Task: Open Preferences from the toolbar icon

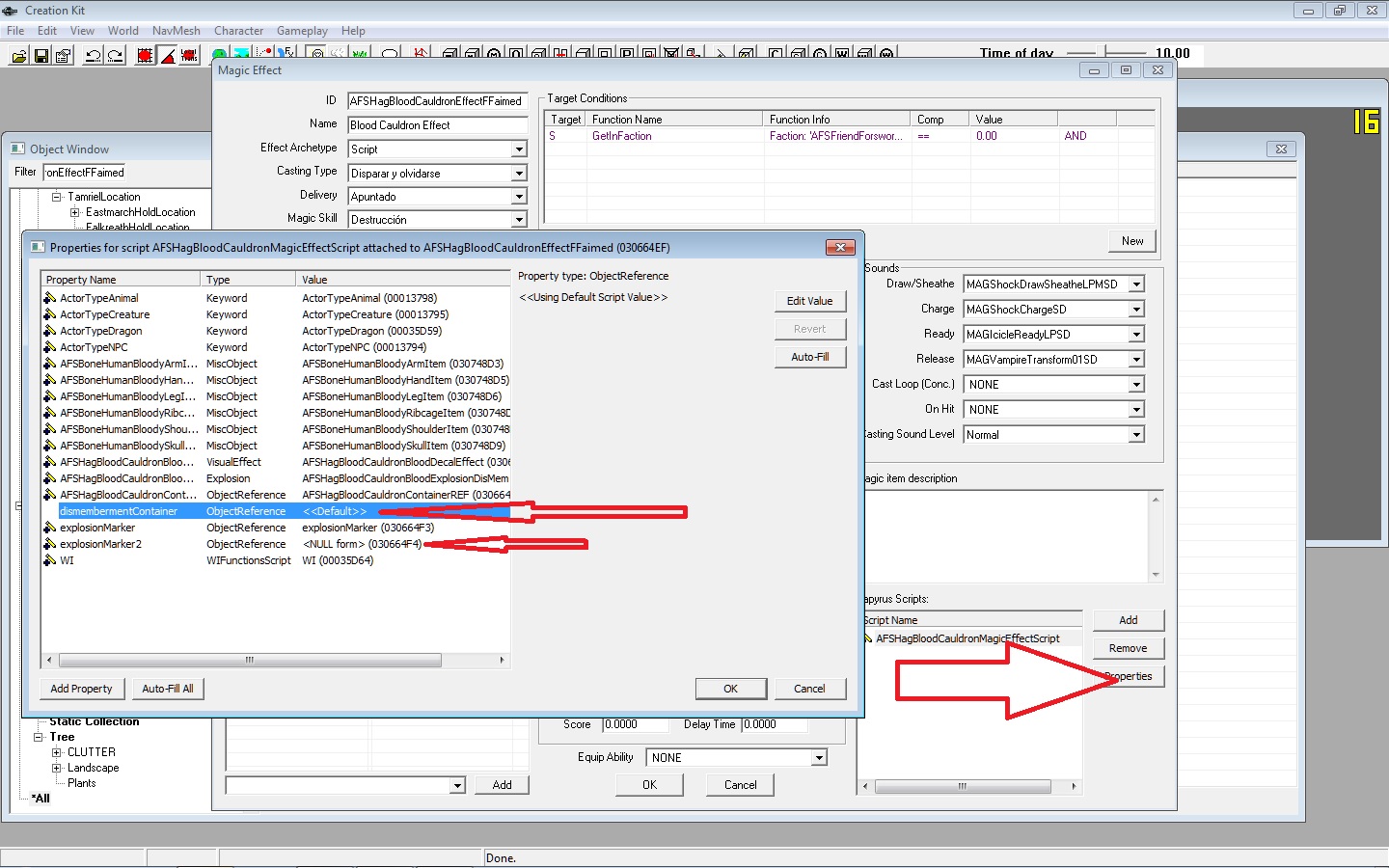Action: [64, 56]
